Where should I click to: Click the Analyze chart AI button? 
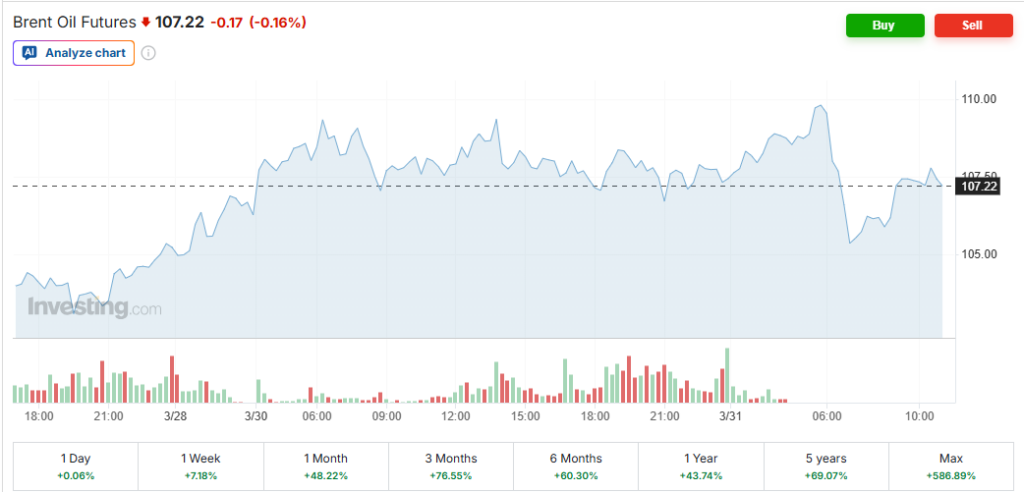tap(73, 53)
